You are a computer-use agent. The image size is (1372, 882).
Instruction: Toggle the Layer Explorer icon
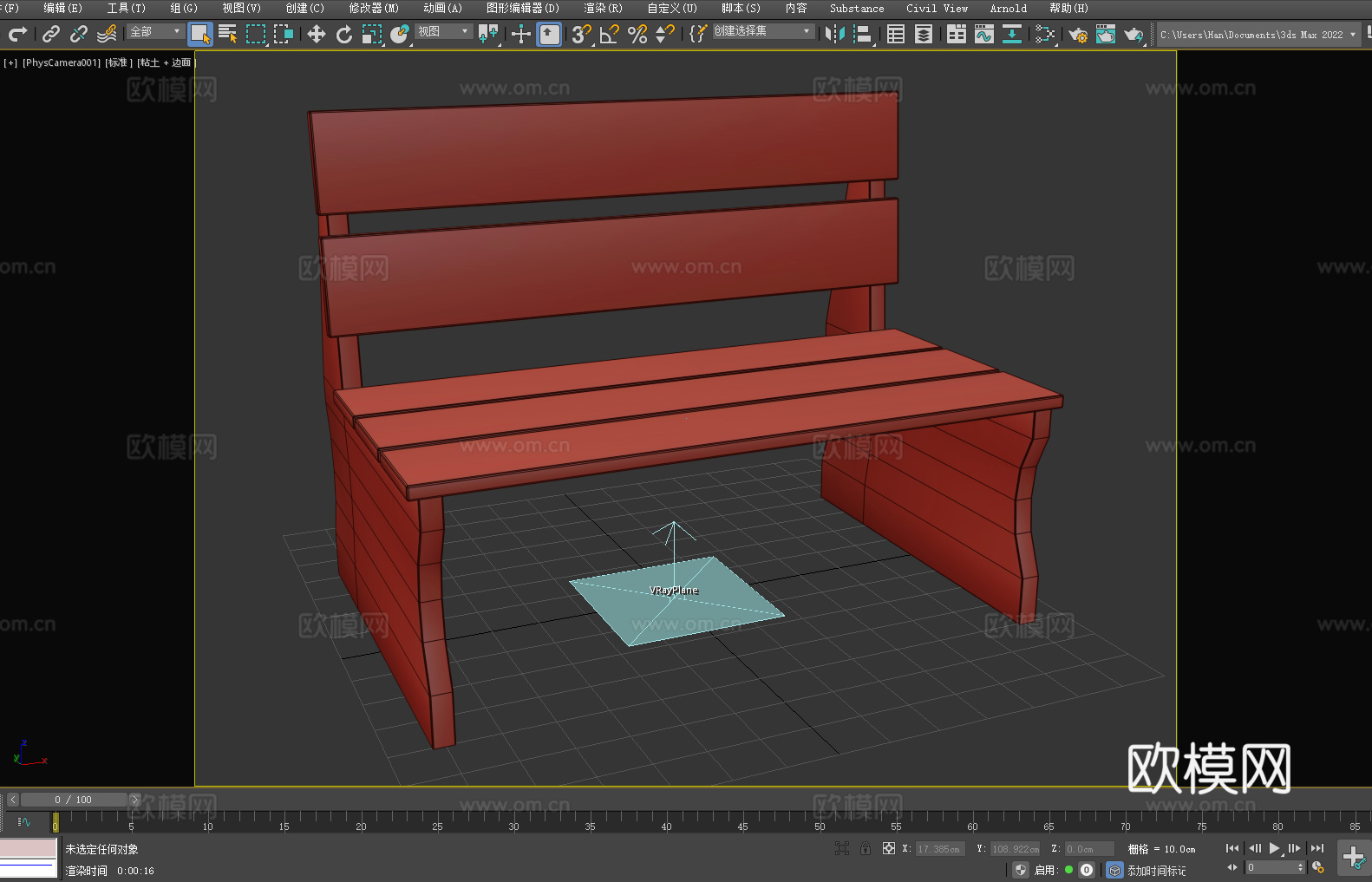(924, 34)
